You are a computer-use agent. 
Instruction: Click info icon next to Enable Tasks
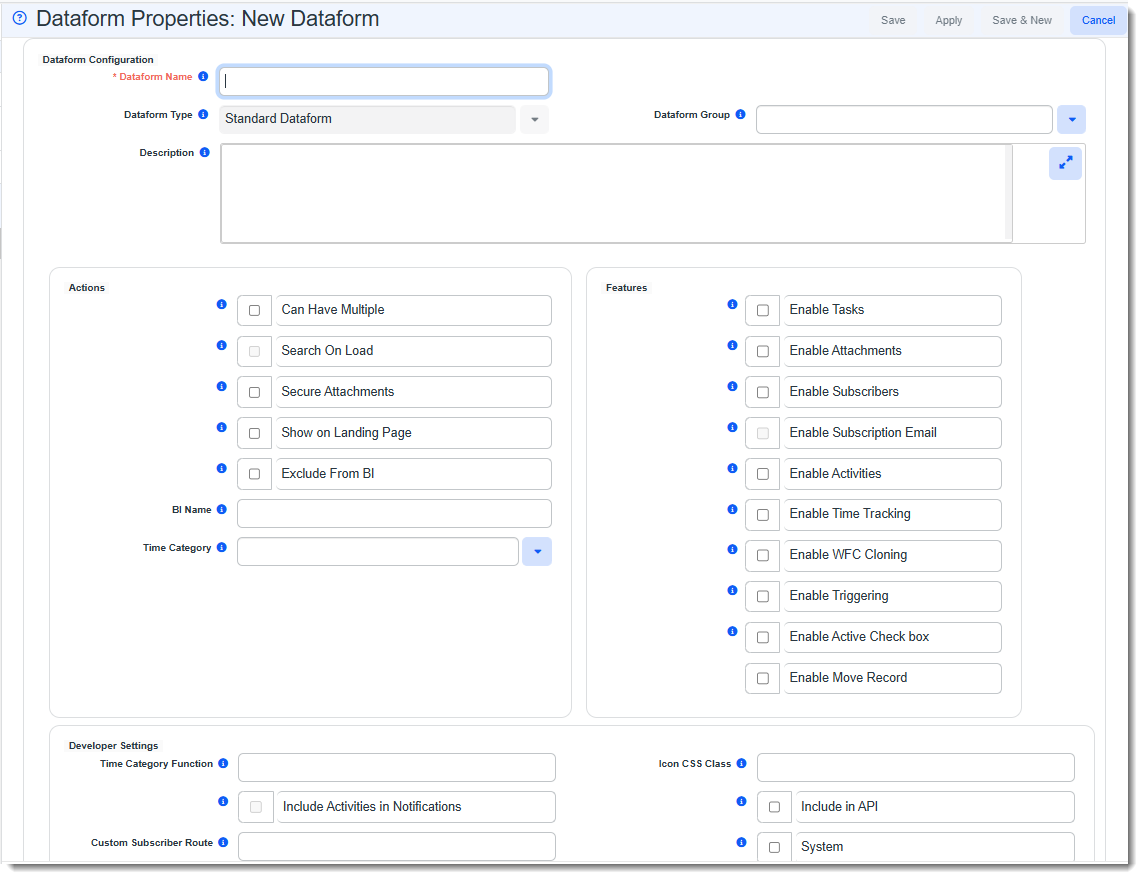tap(732, 304)
